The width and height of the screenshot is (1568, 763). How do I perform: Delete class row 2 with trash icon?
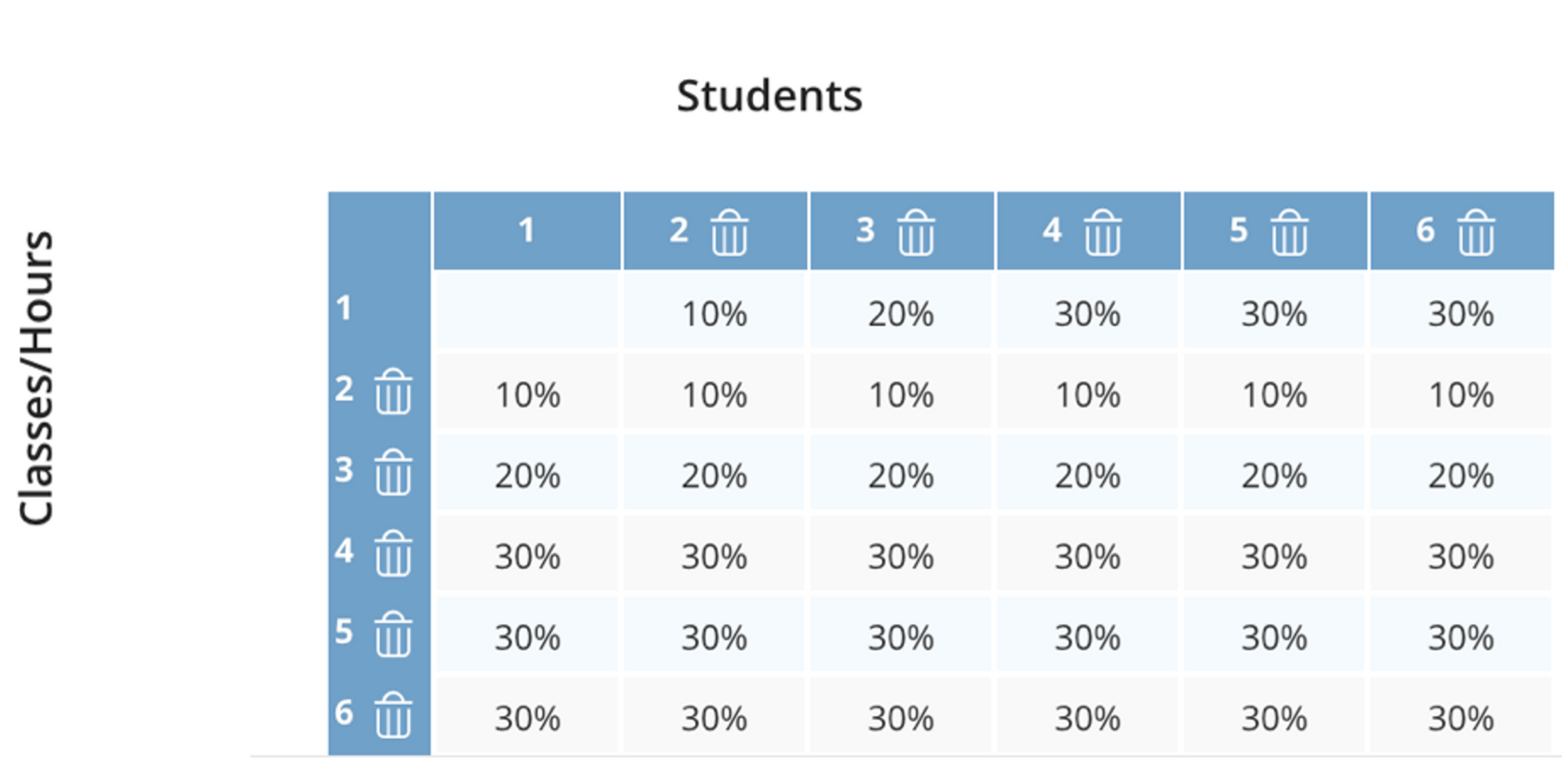(x=393, y=391)
